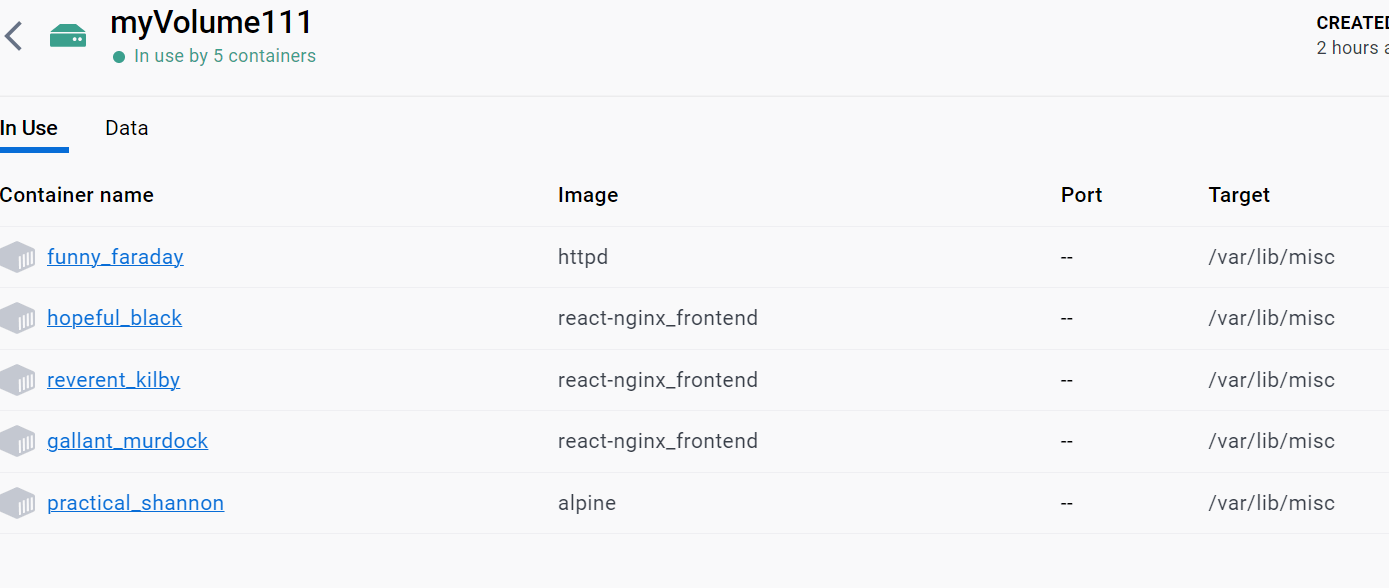The image size is (1389, 588).
Task: Click the Container name column header
Action: (77, 195)
